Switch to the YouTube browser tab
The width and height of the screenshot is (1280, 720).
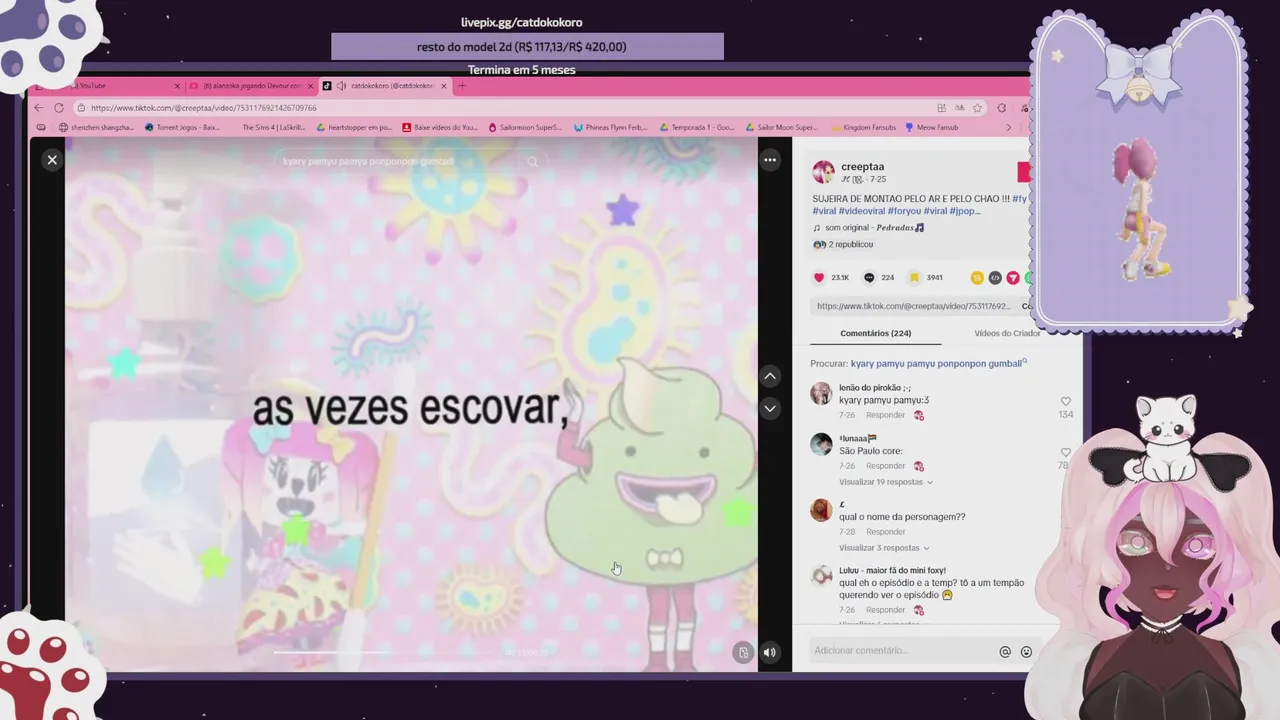click(x=120, y=86)
